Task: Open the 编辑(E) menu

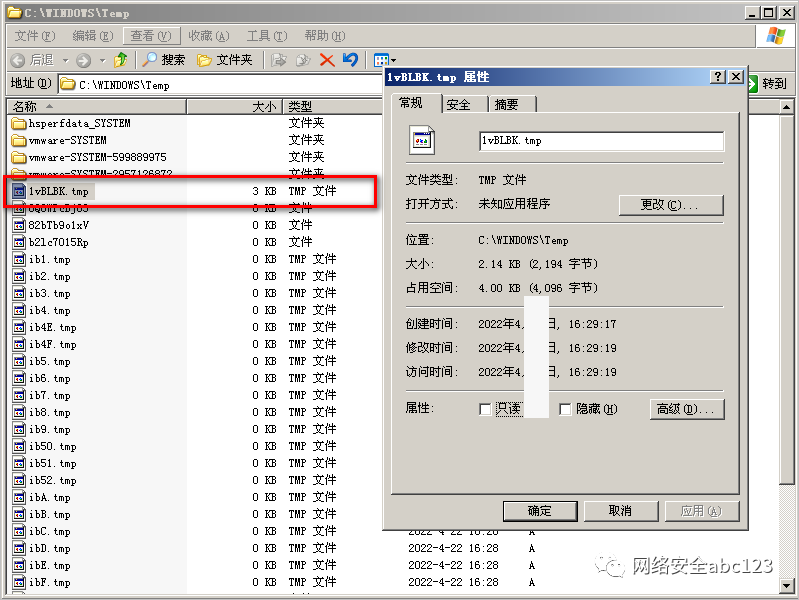Action: pos(93,36)
